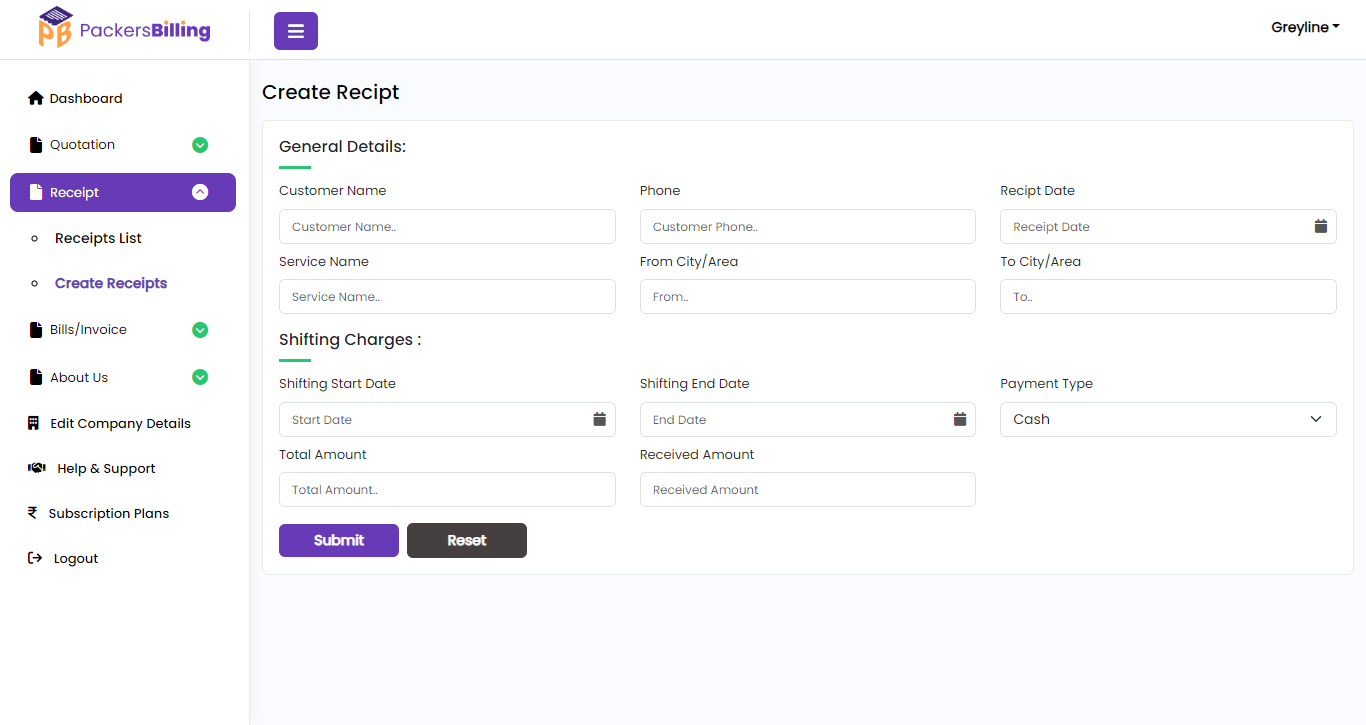Click calendar icon in Shifting End Date
Viewport: 1366px width, 725px height.
pos(959,420)
